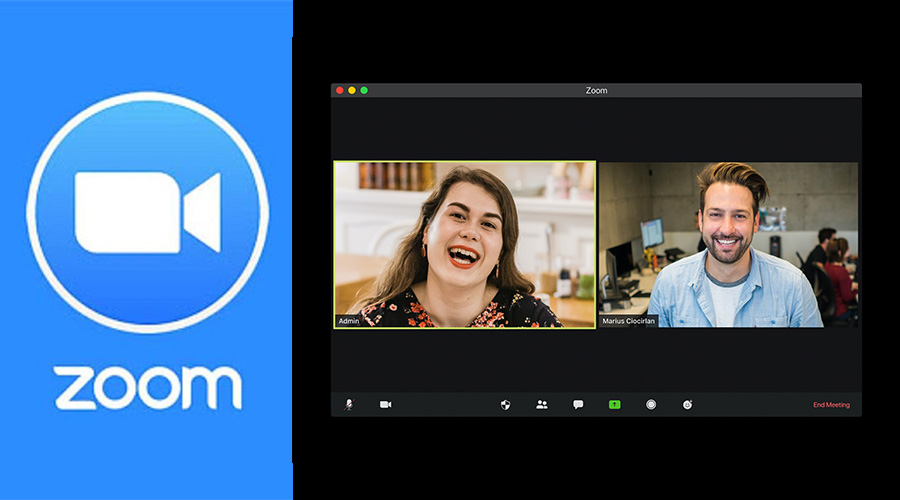This screenshot has width=900, height=500.
Task: Click the white zoom wordmark
Action: [148, 388]
